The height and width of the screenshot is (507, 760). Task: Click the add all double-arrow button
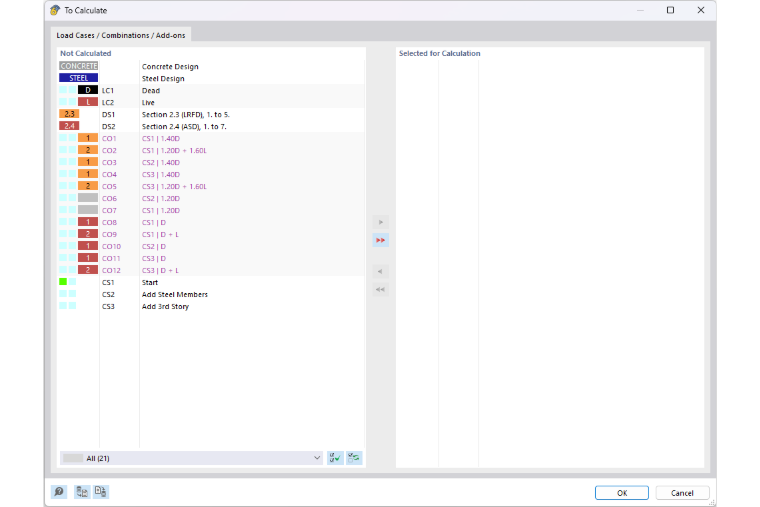pos(380,240)
